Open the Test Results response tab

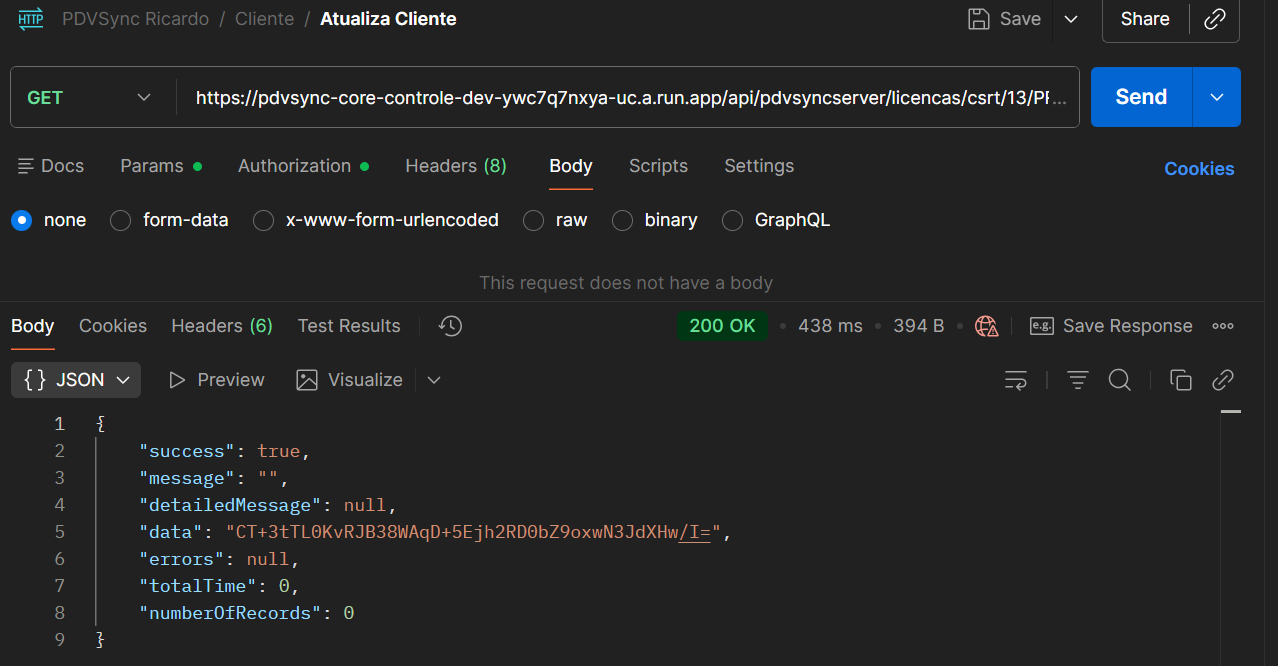(x=348, y=326)
